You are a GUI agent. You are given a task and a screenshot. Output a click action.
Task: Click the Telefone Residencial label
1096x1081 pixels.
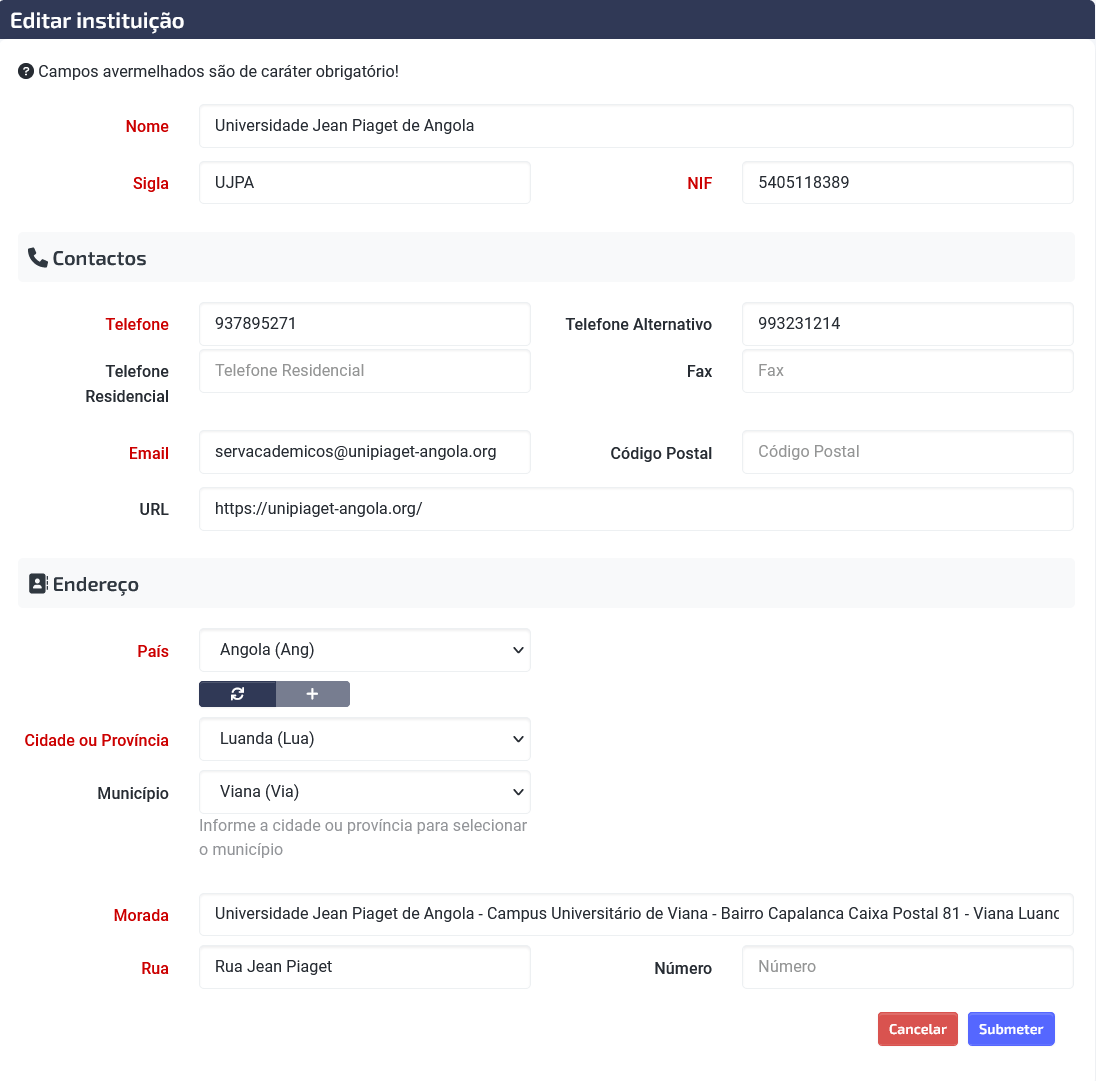127,384
